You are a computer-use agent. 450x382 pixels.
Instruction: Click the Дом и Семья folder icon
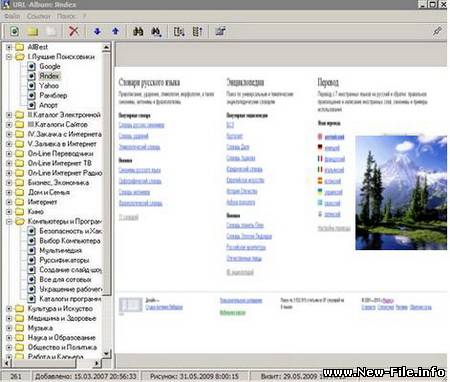pyautogui.click(x=20, y=192)
